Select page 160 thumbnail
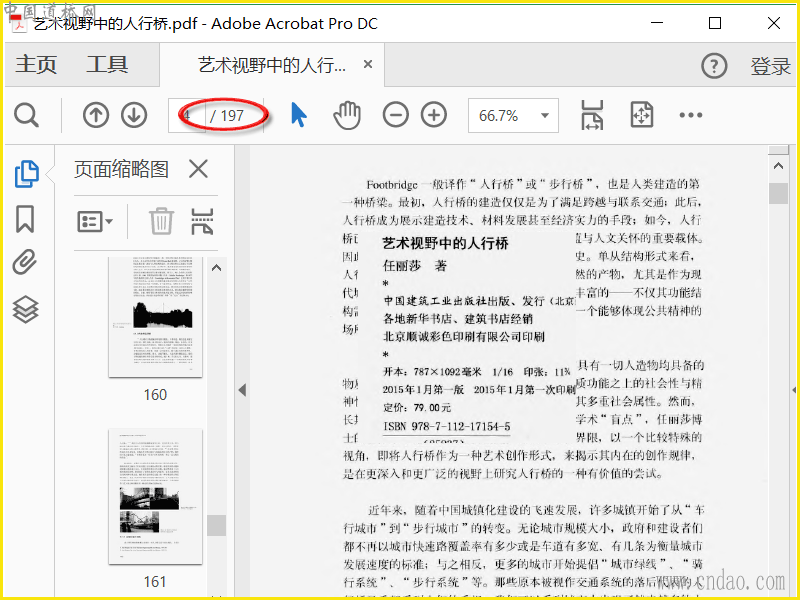This screenshot has height=600, width=800. tap(155, 317)
